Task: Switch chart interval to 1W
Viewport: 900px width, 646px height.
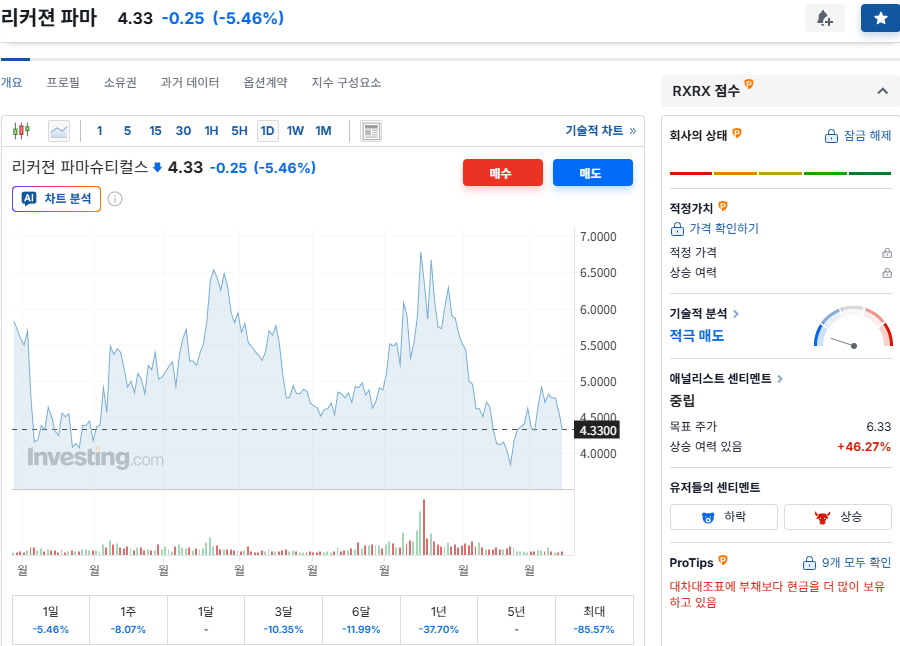Action: [295, 131]
